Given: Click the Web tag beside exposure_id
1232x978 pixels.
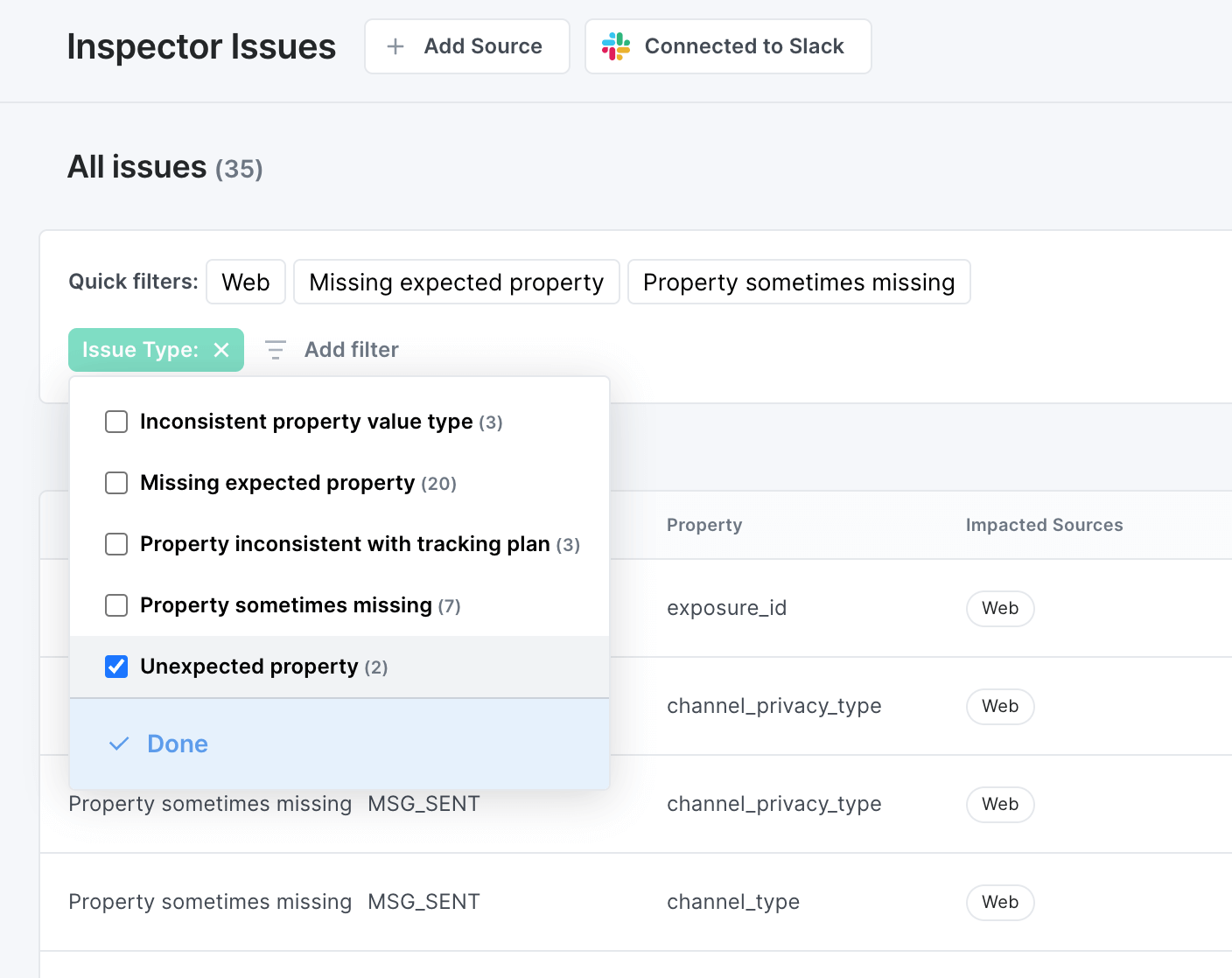Looking at the screenshot, I should coord(999,608).
